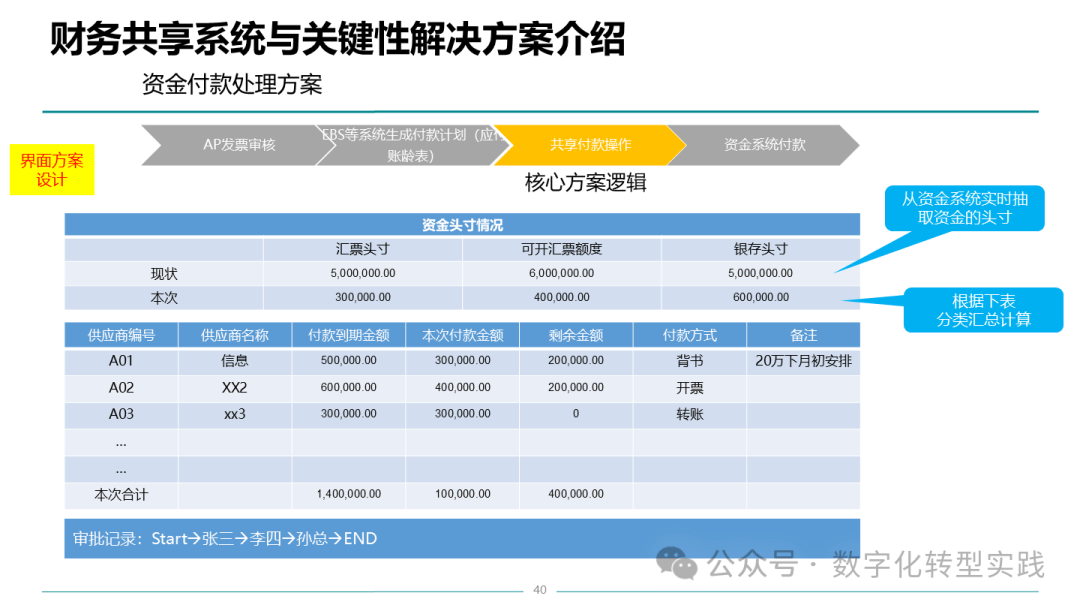This screenshot has width=1080, height=608.
Task: Select the 备注 column header
Action: 803,335
